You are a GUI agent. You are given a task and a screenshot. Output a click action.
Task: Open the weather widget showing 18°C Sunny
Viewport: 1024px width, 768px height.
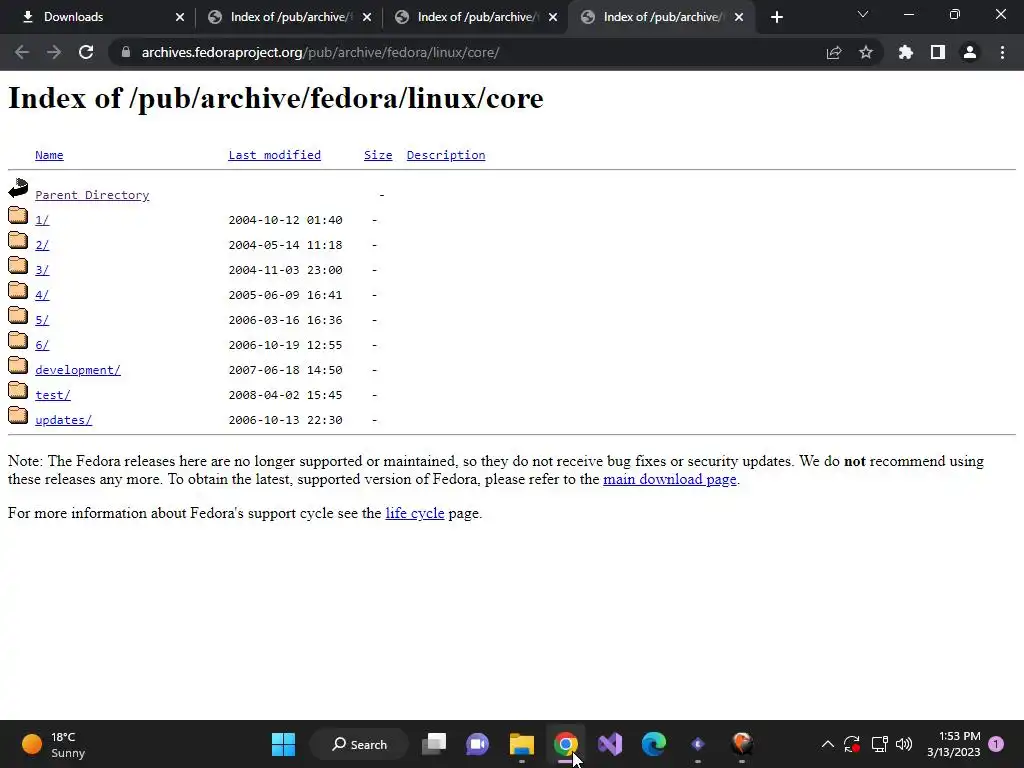[54, 744]
